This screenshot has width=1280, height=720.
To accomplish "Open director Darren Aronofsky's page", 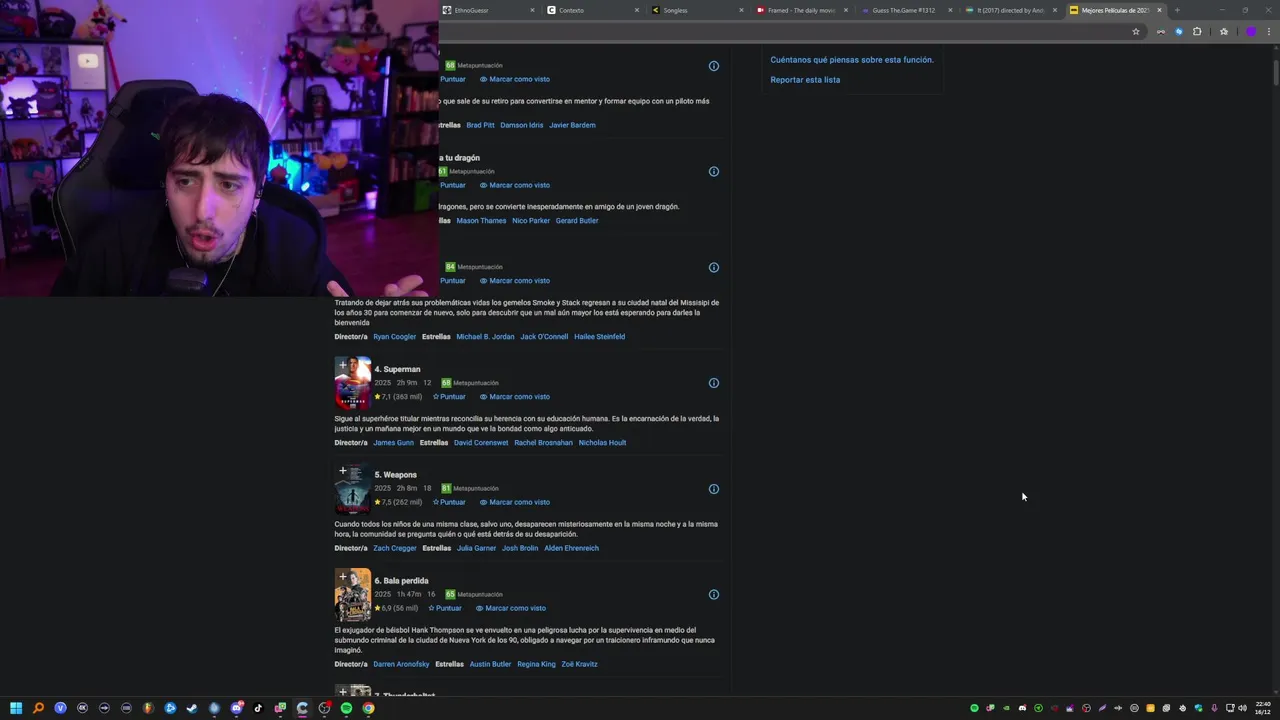I will point(401,664).
